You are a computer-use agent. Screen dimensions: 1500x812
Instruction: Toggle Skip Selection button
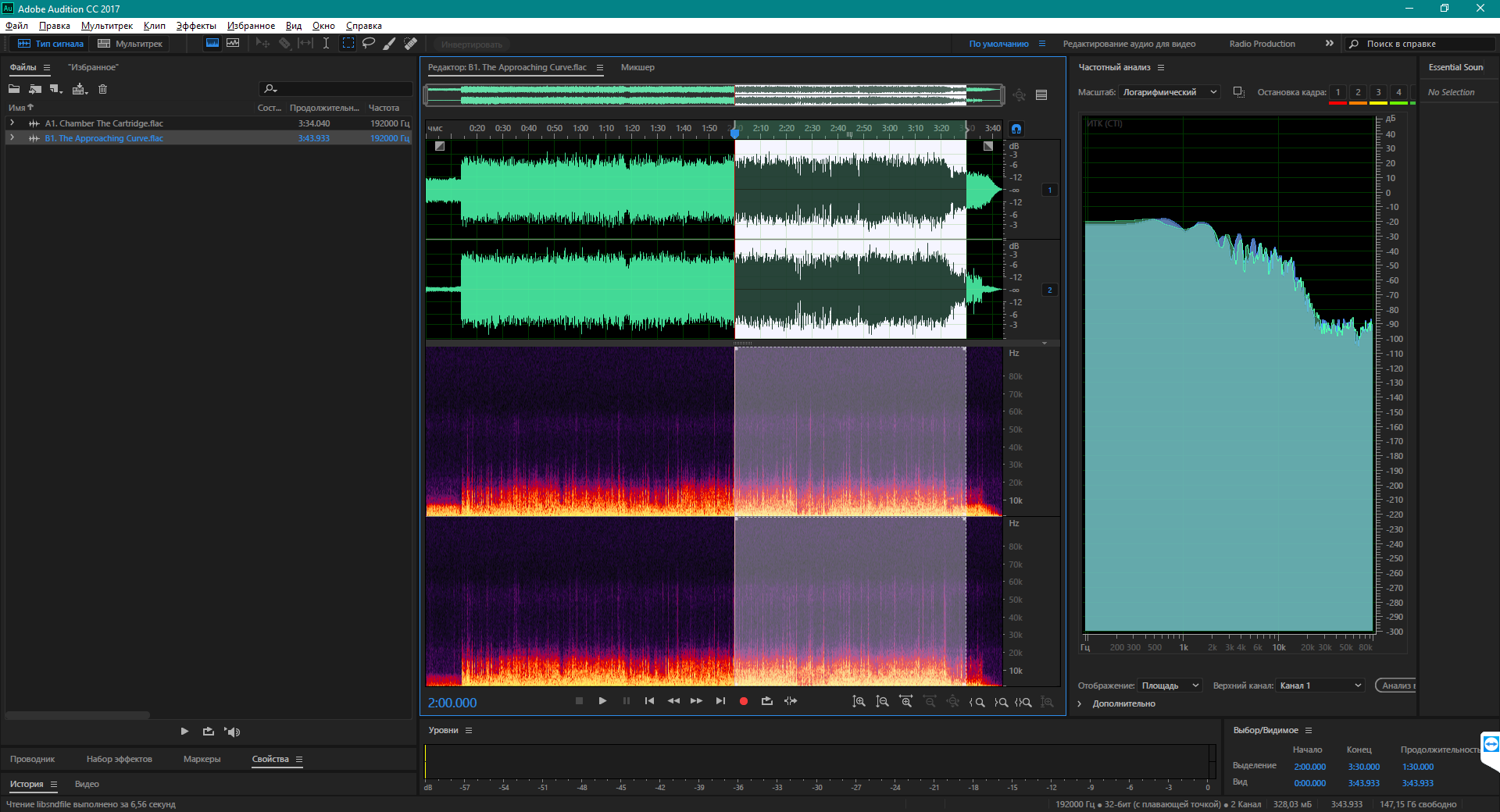tap(791, 701)
